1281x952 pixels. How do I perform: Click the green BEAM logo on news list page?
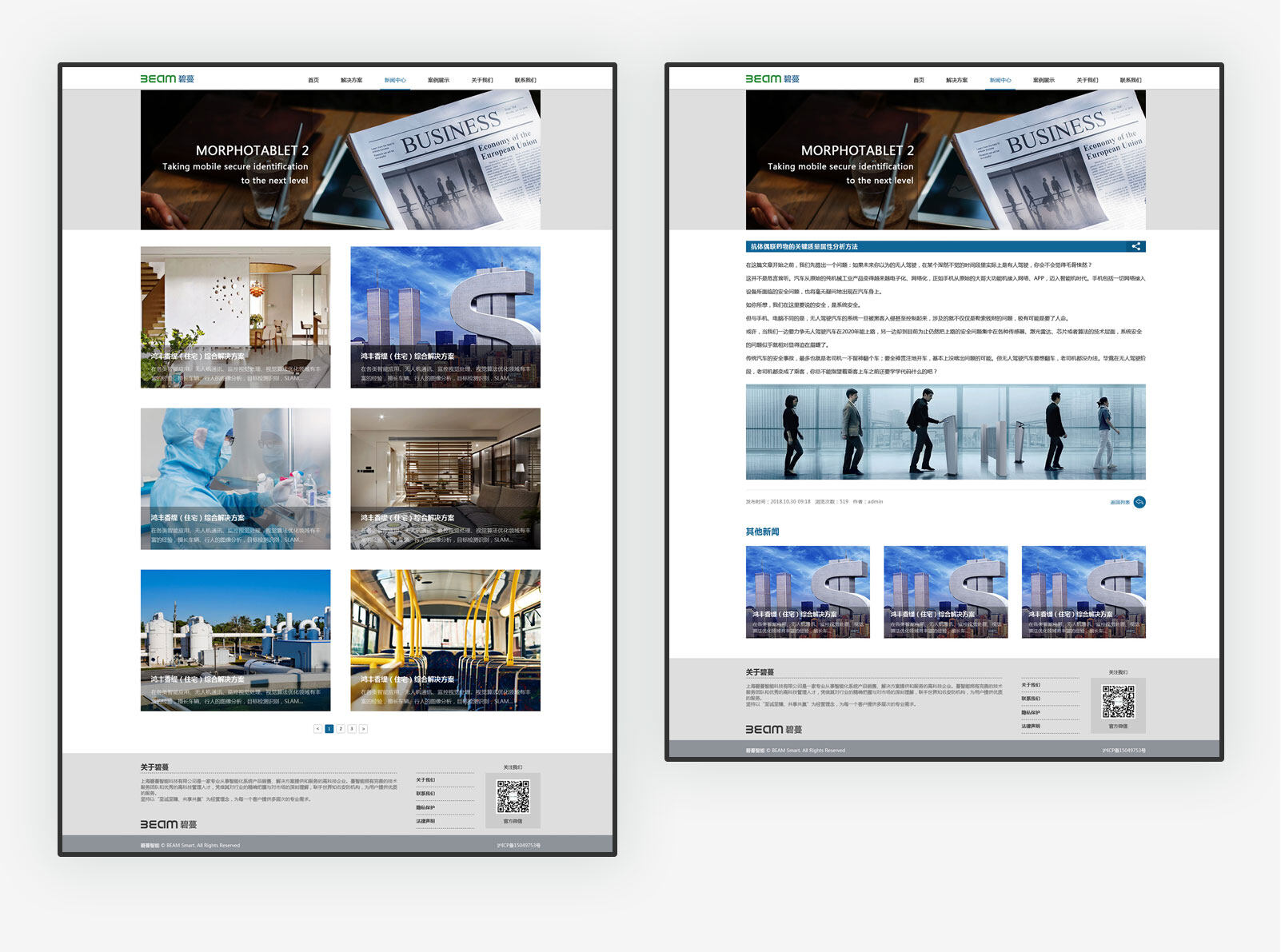167,78
